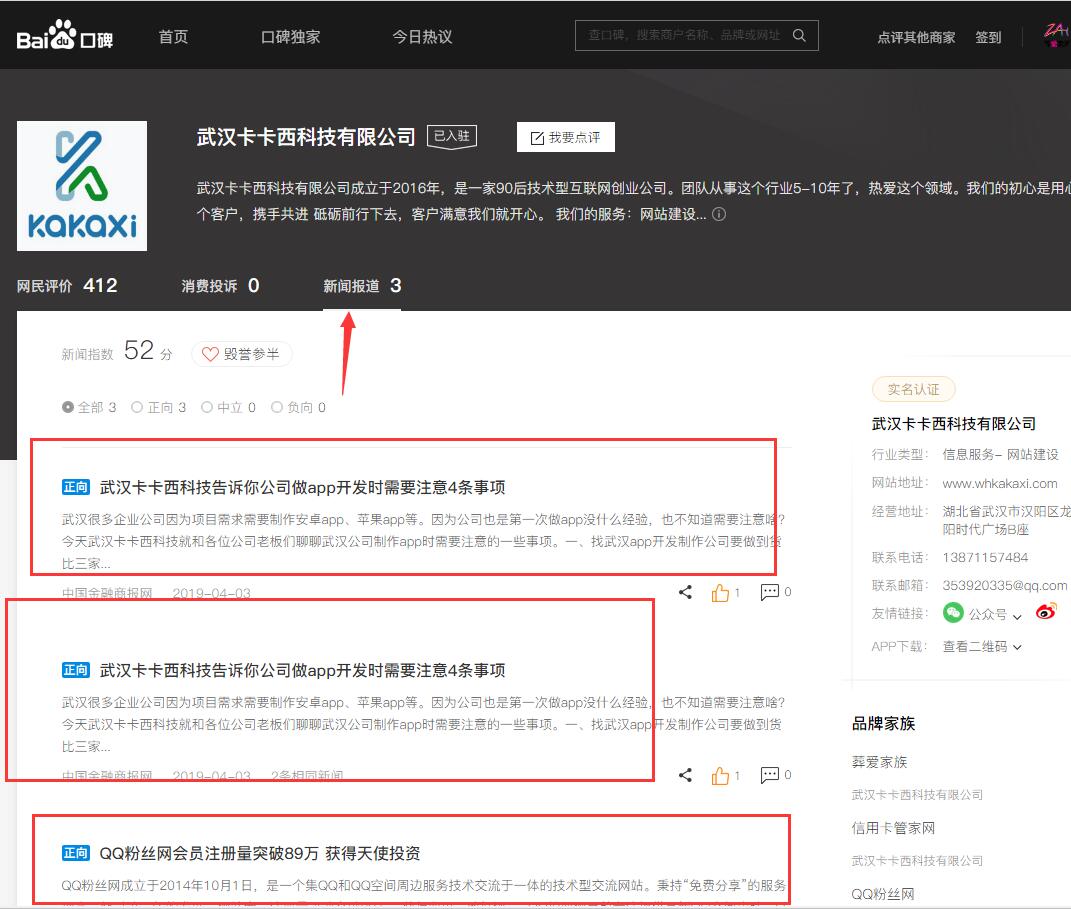Switch to 新闻报道 3 tab

click(x=362, y=285)
